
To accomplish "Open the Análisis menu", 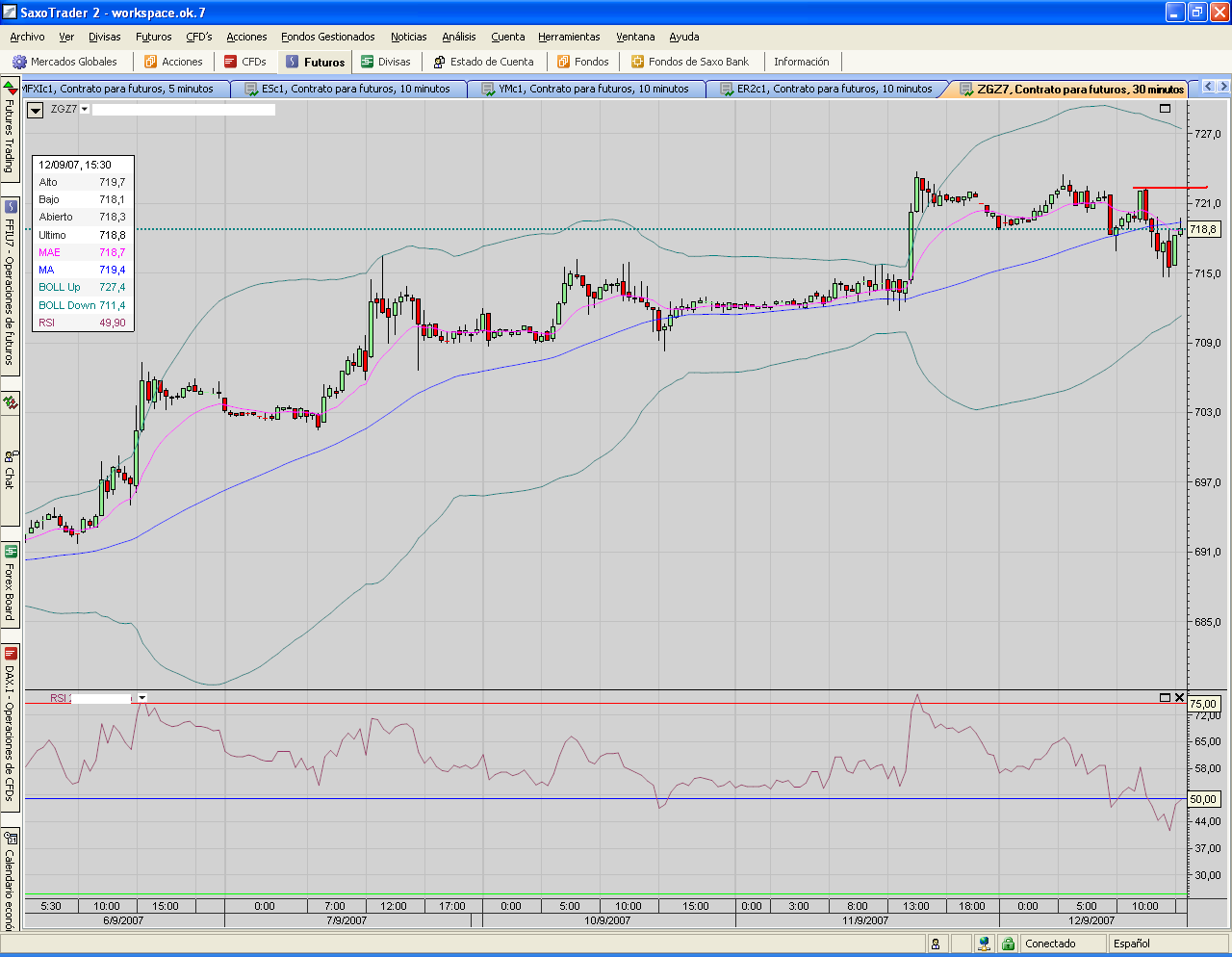I will click(x=458, y=37).
